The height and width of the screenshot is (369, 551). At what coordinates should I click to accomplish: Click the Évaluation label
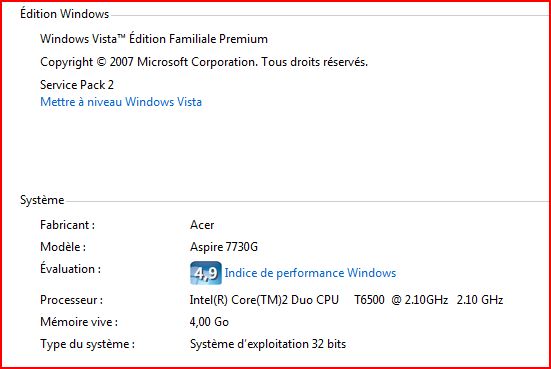pyautogui.click(x=71, y=268)
